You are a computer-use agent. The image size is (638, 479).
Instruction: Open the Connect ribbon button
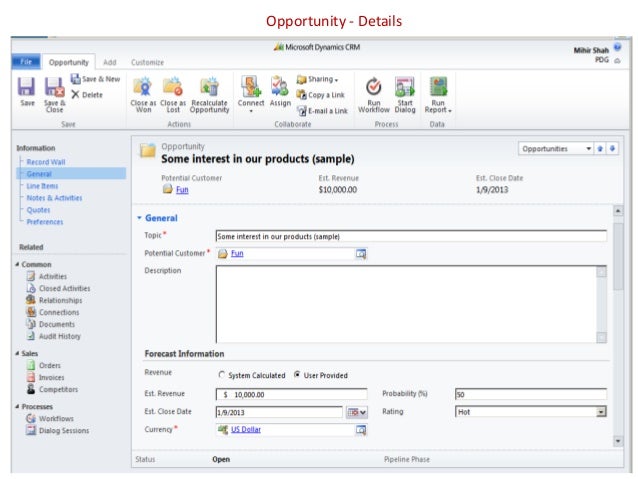tap(251, 94)
